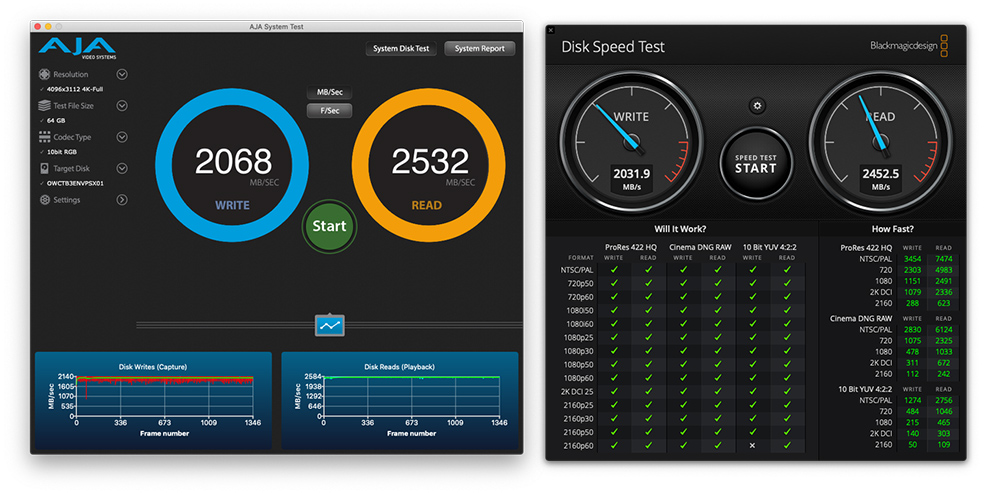
Task: Click the blue Write speed ring
Action: (x=232, y=165)
